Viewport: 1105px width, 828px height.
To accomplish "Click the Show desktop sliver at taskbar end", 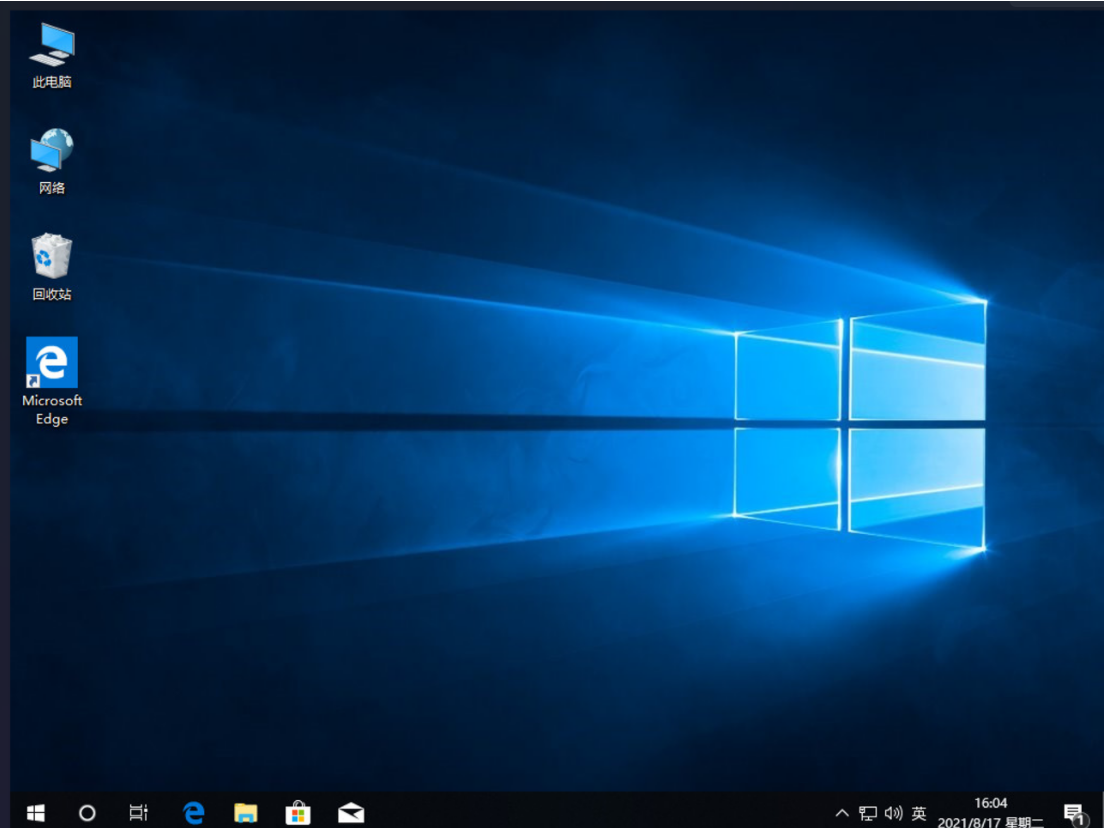I will point(1101,812).
